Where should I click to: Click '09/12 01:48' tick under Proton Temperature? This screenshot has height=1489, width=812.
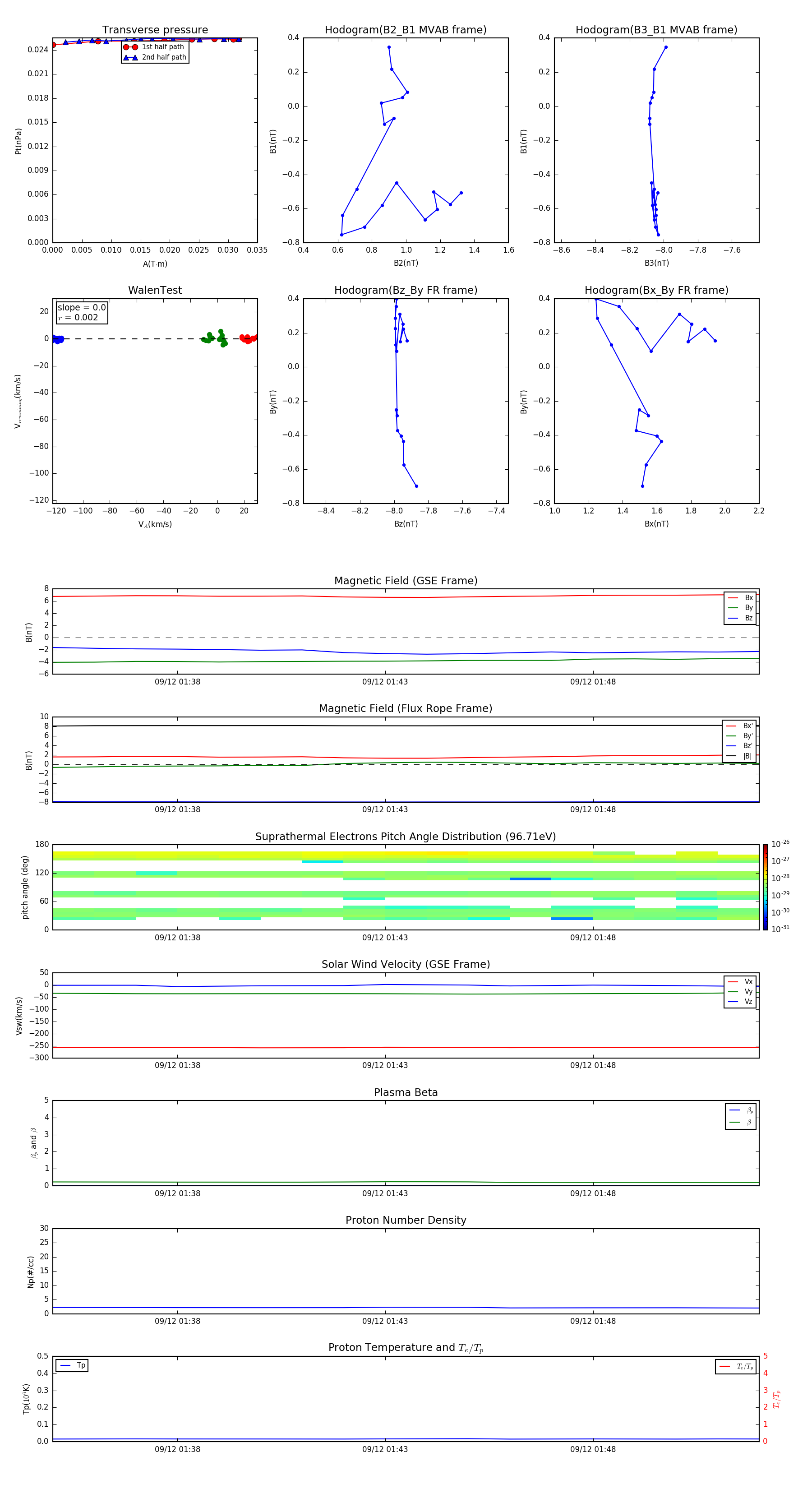pos(593,1449)
